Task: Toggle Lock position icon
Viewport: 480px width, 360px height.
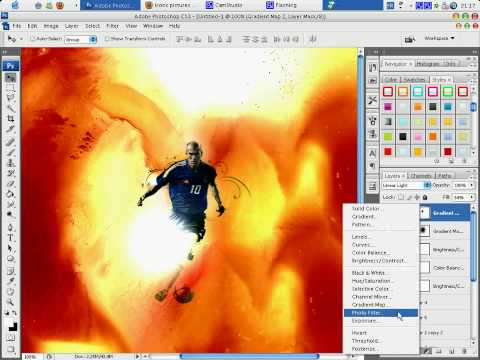Action: (x=417, y=197)
